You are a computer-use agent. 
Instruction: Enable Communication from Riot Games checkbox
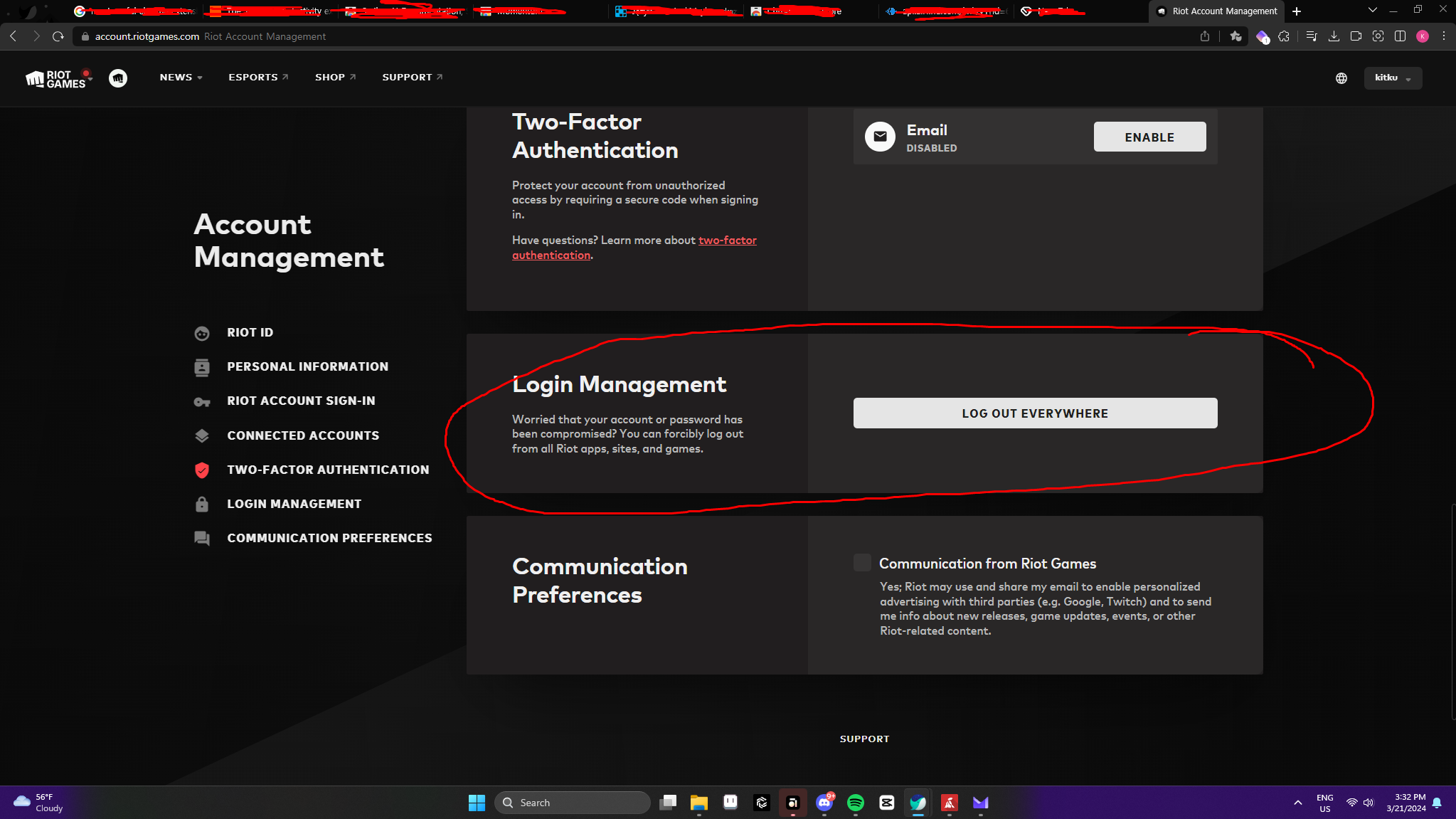coord(861,562)
